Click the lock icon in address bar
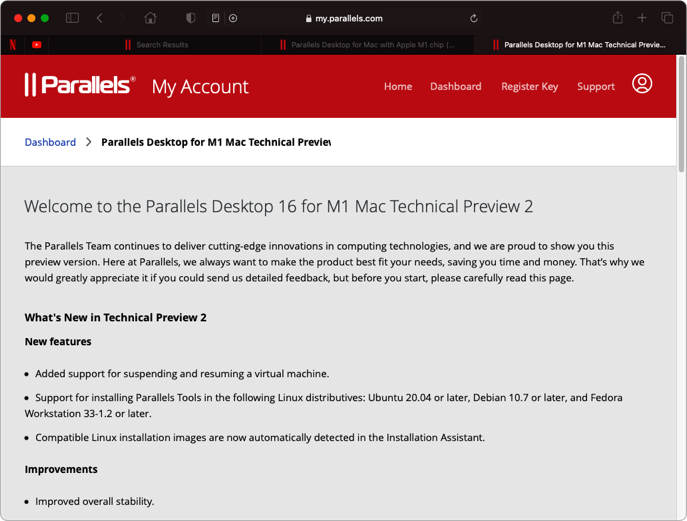 (308, 18)
